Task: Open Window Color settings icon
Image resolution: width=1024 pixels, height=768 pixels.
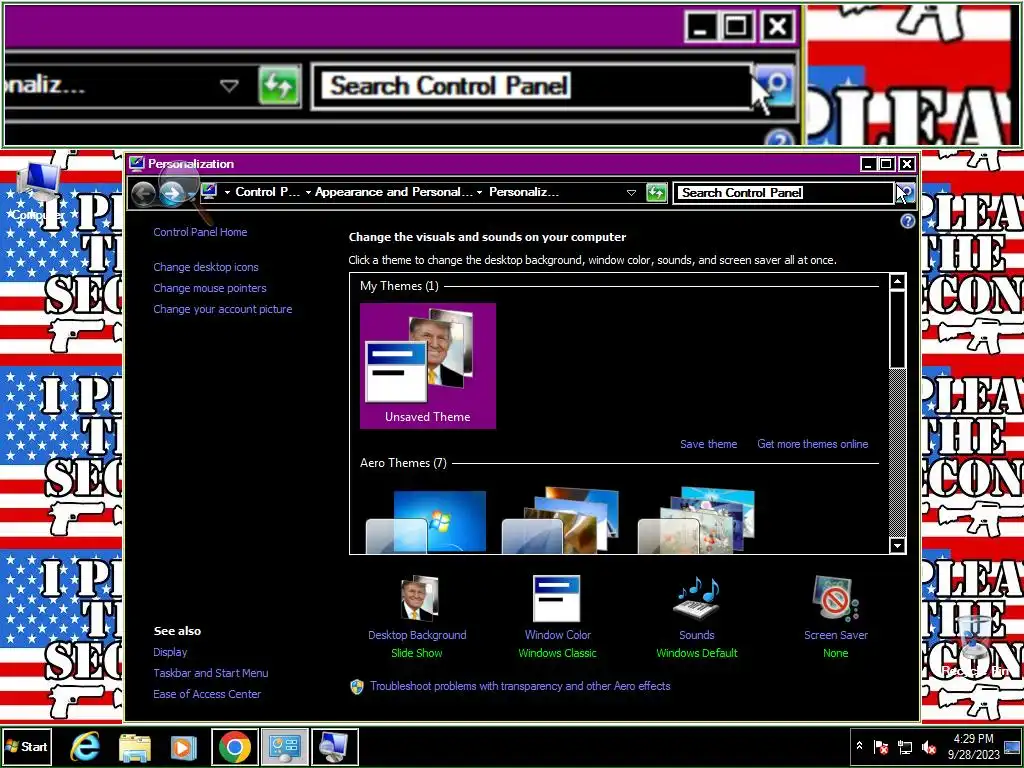Action: click(x=556, y=598)
